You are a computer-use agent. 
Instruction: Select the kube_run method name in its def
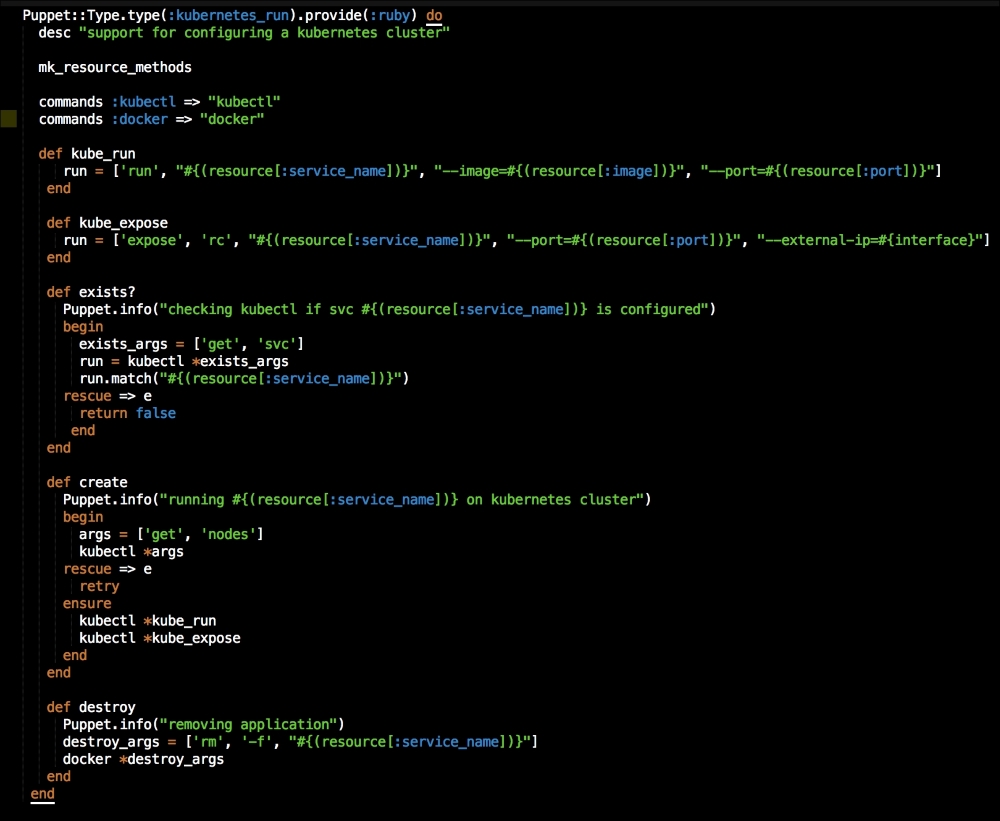pyautogui.click(x=103, y=153)
